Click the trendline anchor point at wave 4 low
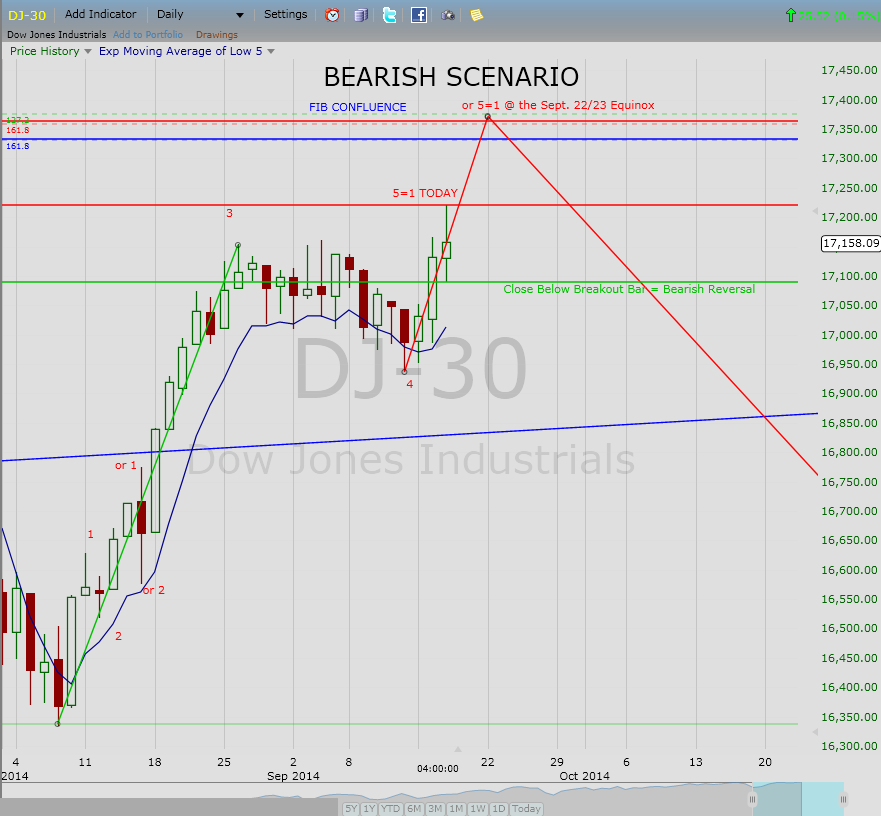Screen dimensions: 881x816 click(x=405, y=371)
